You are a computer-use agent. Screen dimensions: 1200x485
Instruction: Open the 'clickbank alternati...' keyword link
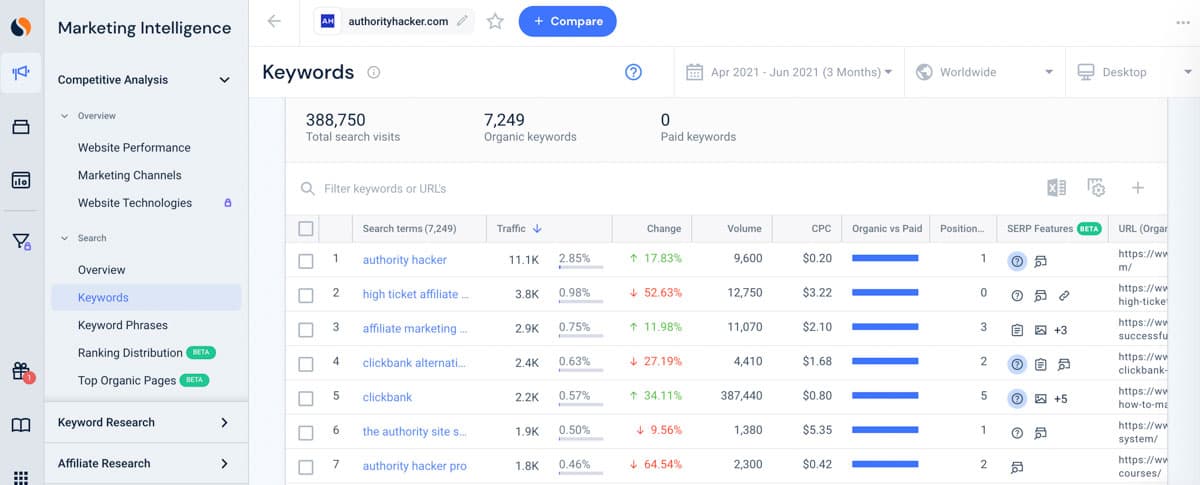[415, 363]
